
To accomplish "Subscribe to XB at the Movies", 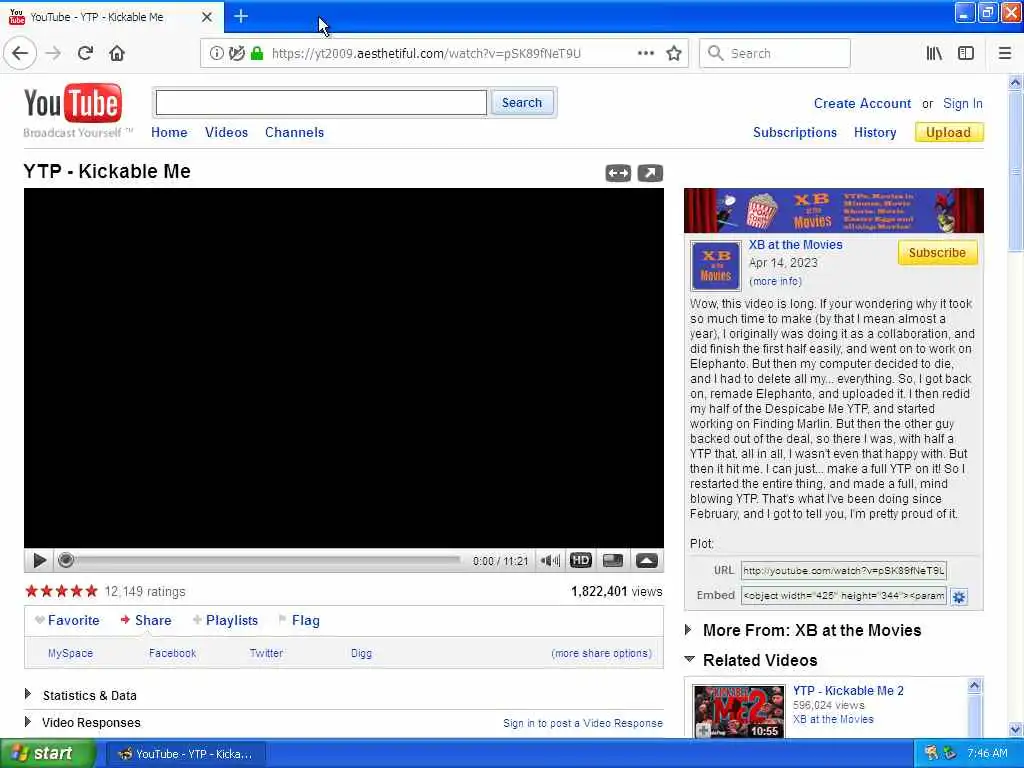I will click(937, 253).
